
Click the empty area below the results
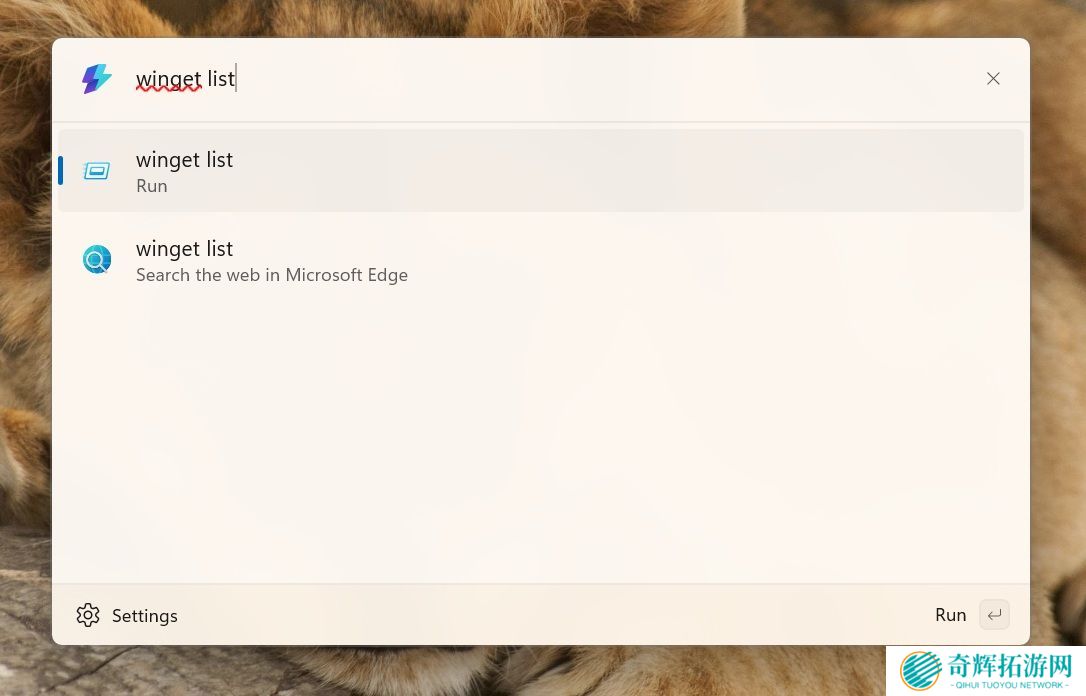pyautogui.click(x=540, y=440)
